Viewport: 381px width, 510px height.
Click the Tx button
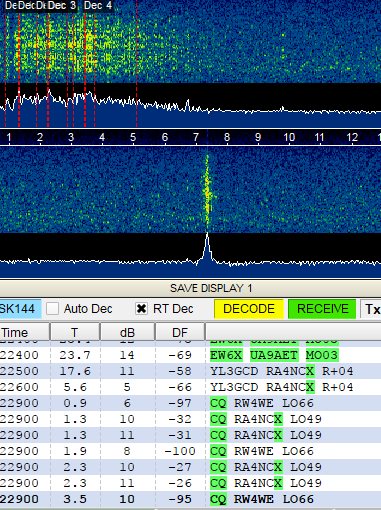pos(371,309)
